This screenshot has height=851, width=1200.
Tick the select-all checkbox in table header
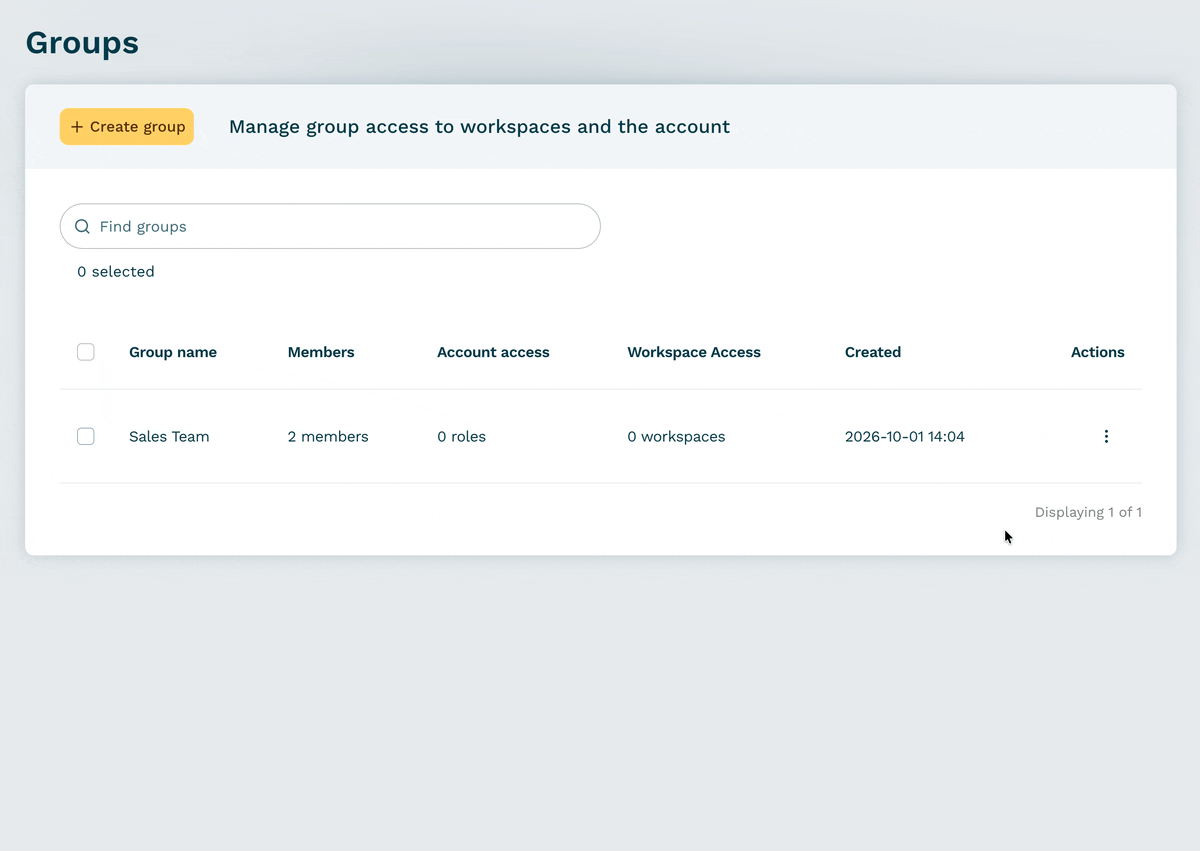tap(86, 352)
